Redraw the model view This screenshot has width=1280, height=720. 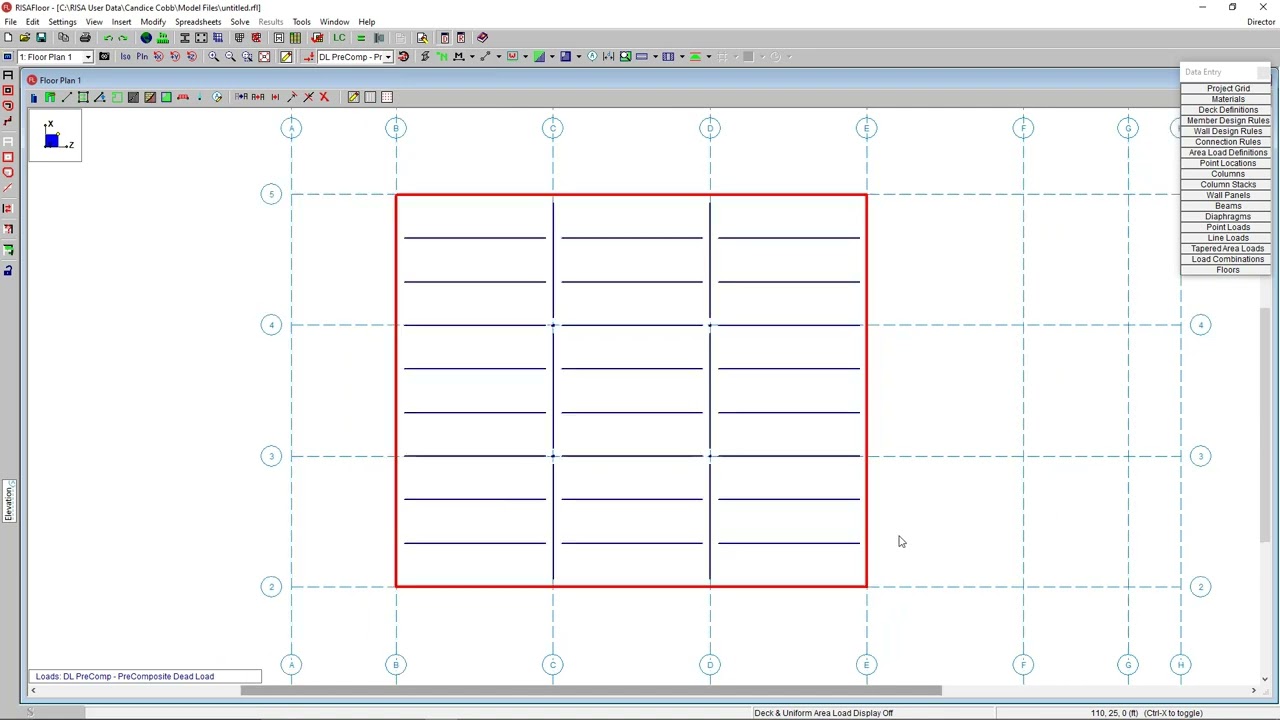pyautogui.click(x=403, y=57)
